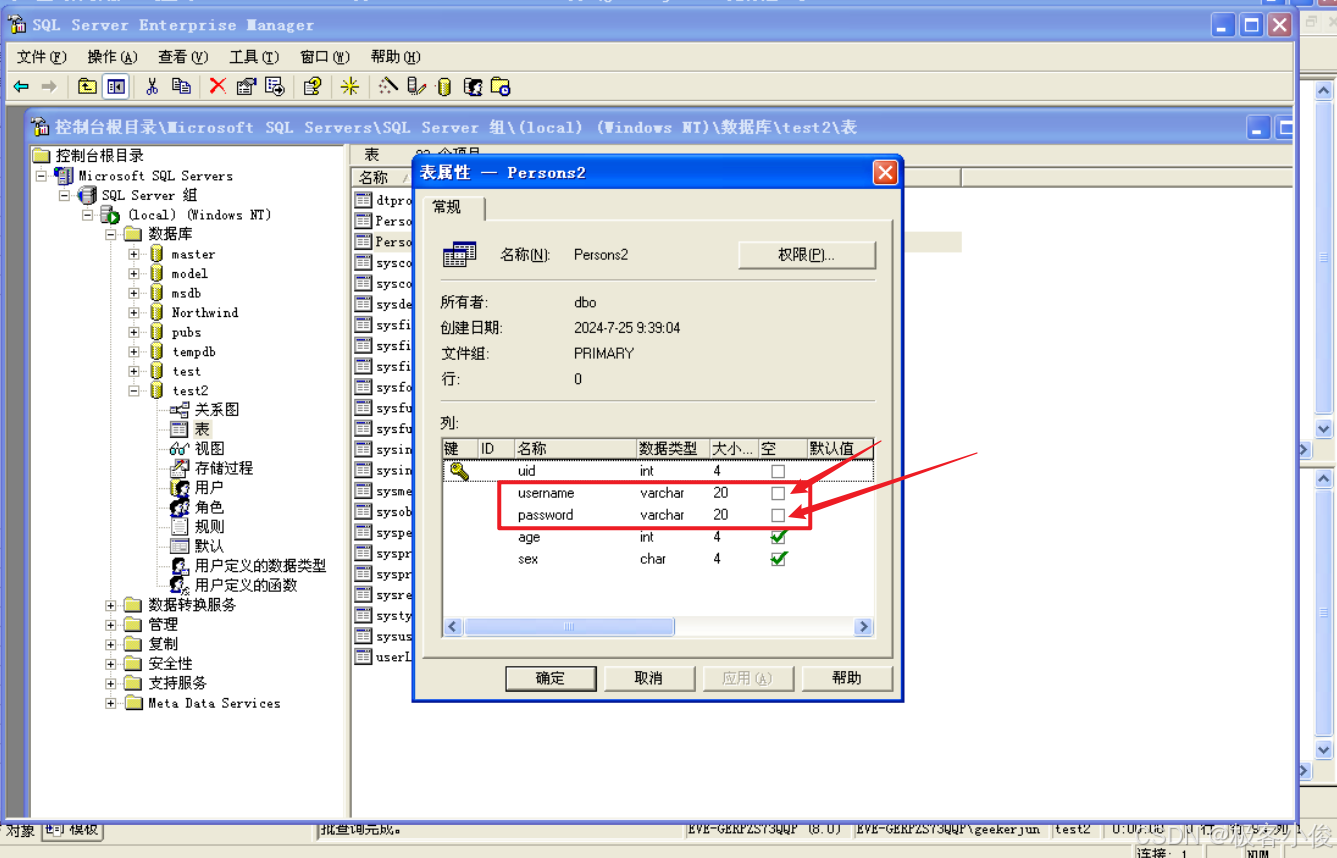Expand the master database node

[x=134, y=254]
